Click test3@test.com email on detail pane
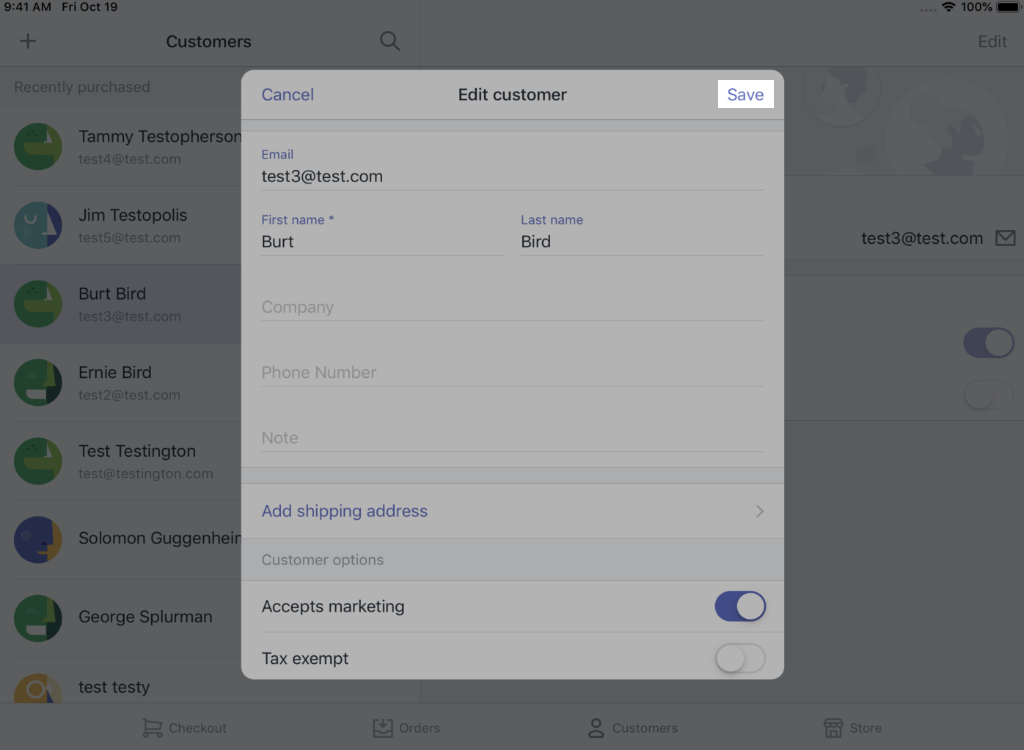 tap(921, 238)
